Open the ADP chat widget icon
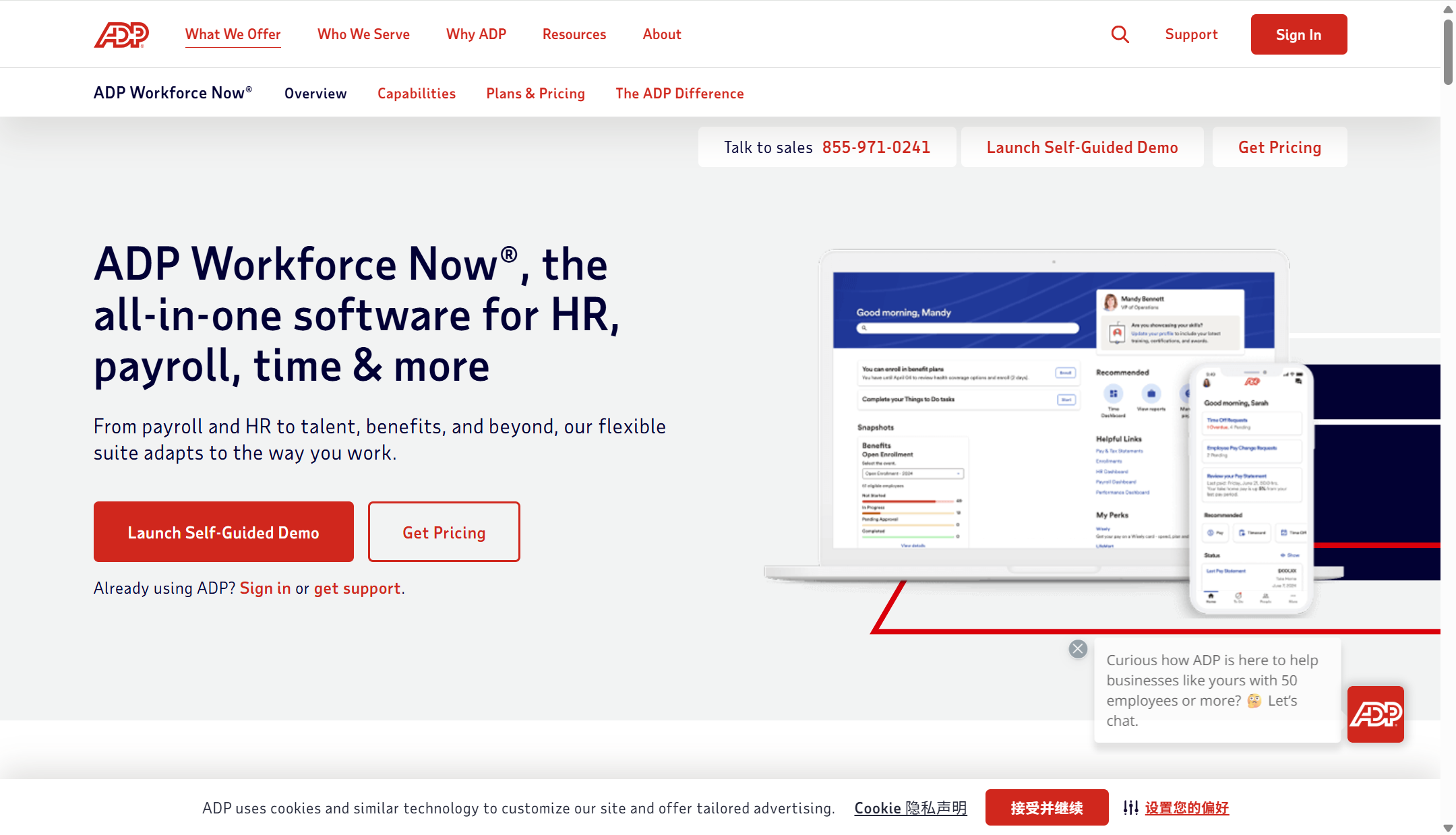1456x835 pixels. 1375,714
